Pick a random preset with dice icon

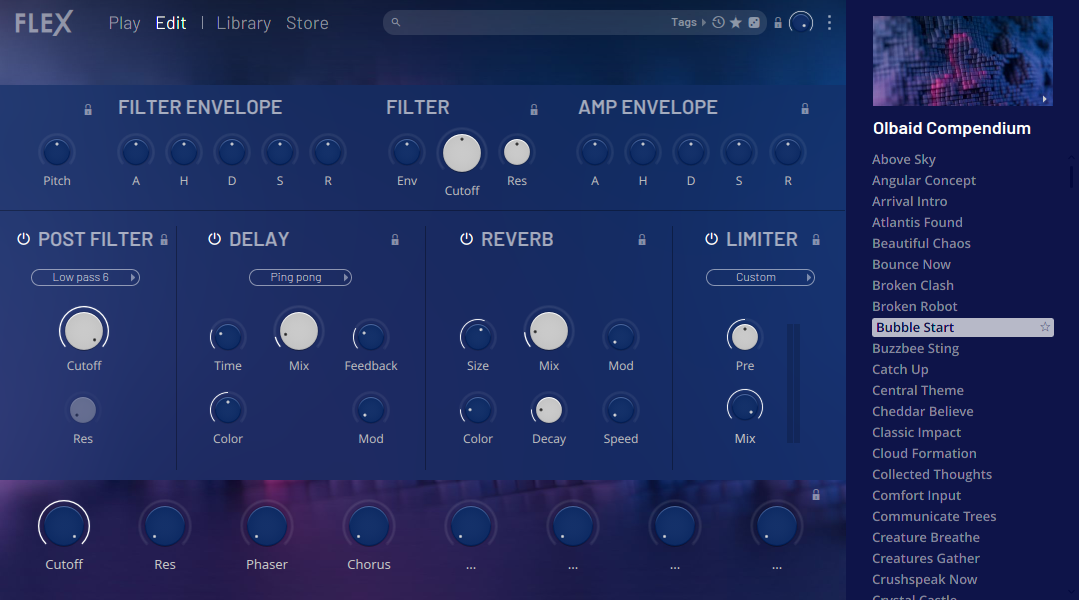pyautogui.click(x=754, y=22)
